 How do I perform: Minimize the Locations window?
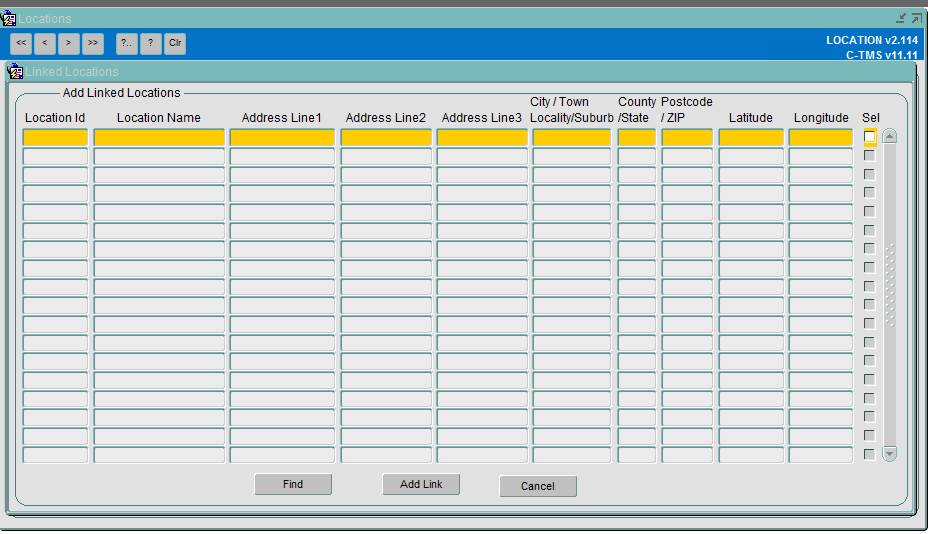(901, 18)
